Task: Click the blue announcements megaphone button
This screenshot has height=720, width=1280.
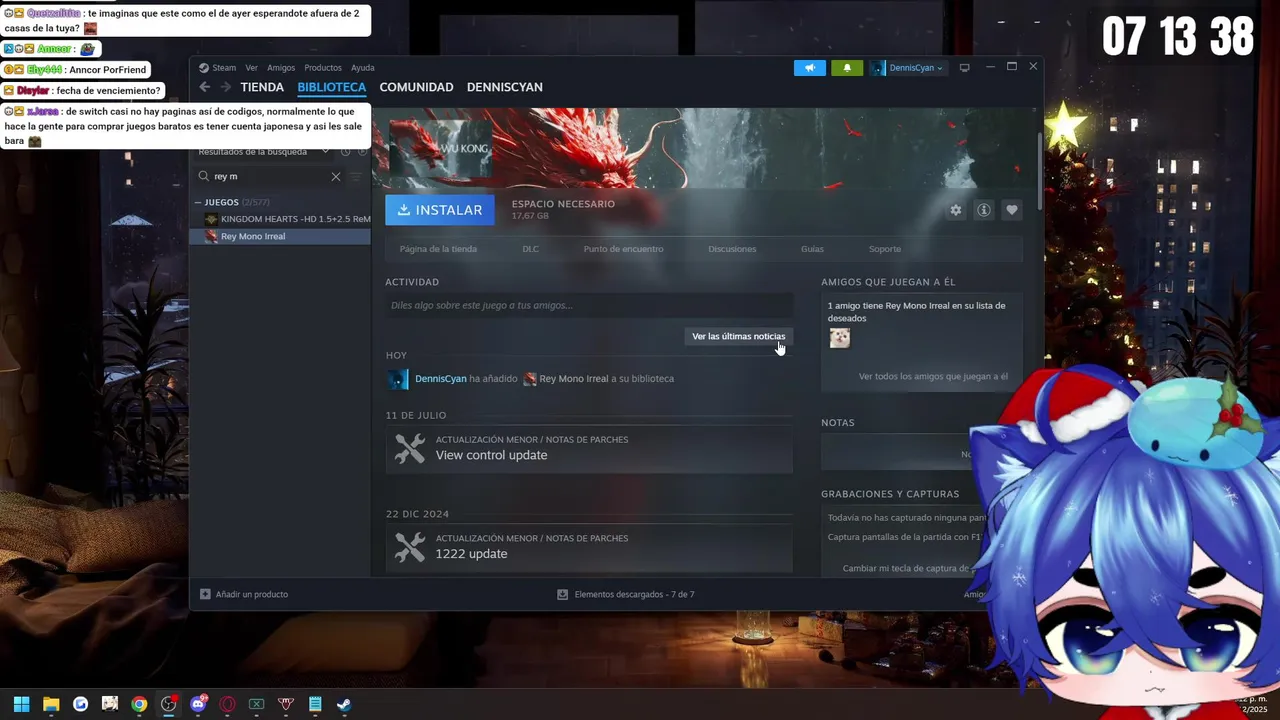Action: click(x=810, y=68)
